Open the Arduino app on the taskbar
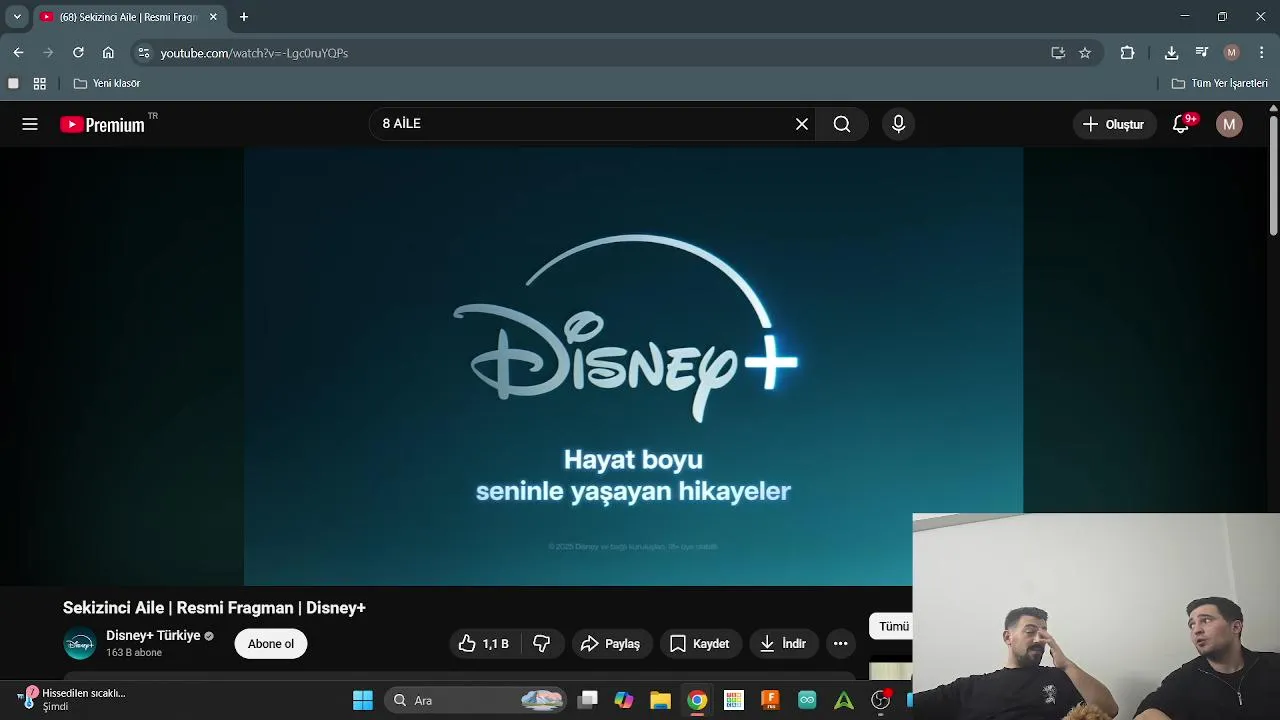This screenshot has height=720, width=1280. click(807, 700)
